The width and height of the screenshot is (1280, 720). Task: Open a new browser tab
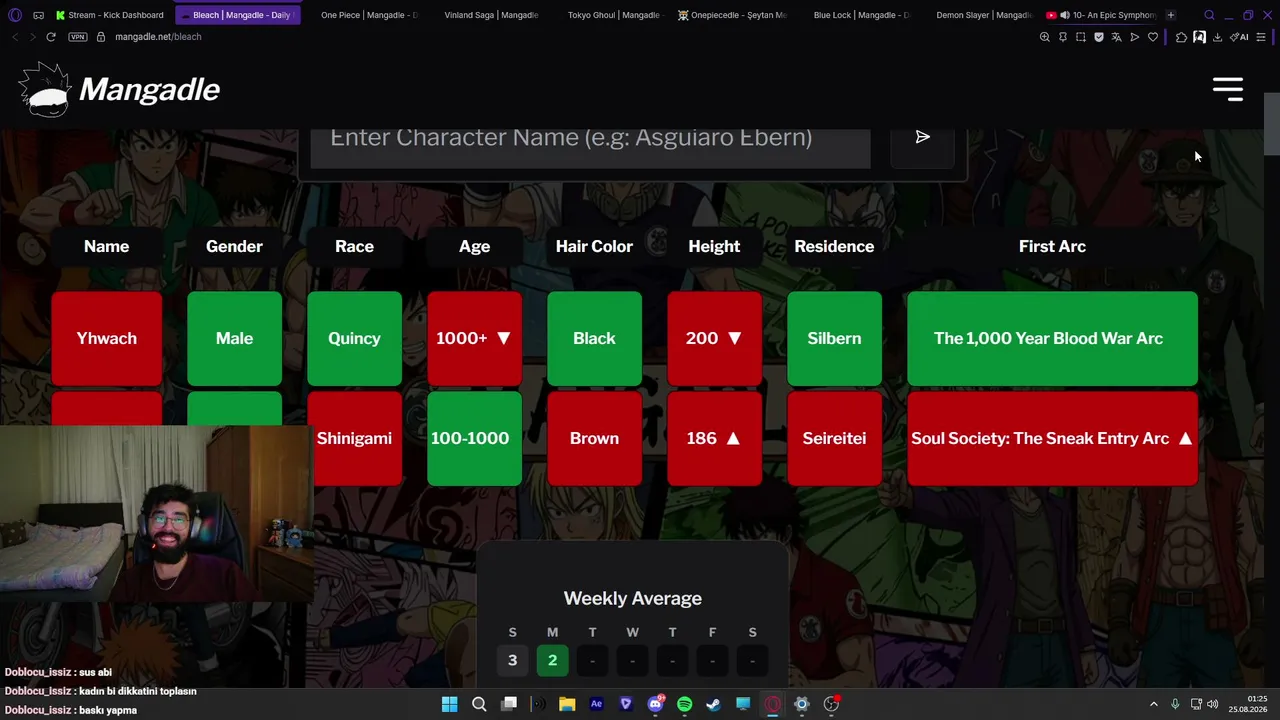pyautogui.click(x=1171, y=15)
